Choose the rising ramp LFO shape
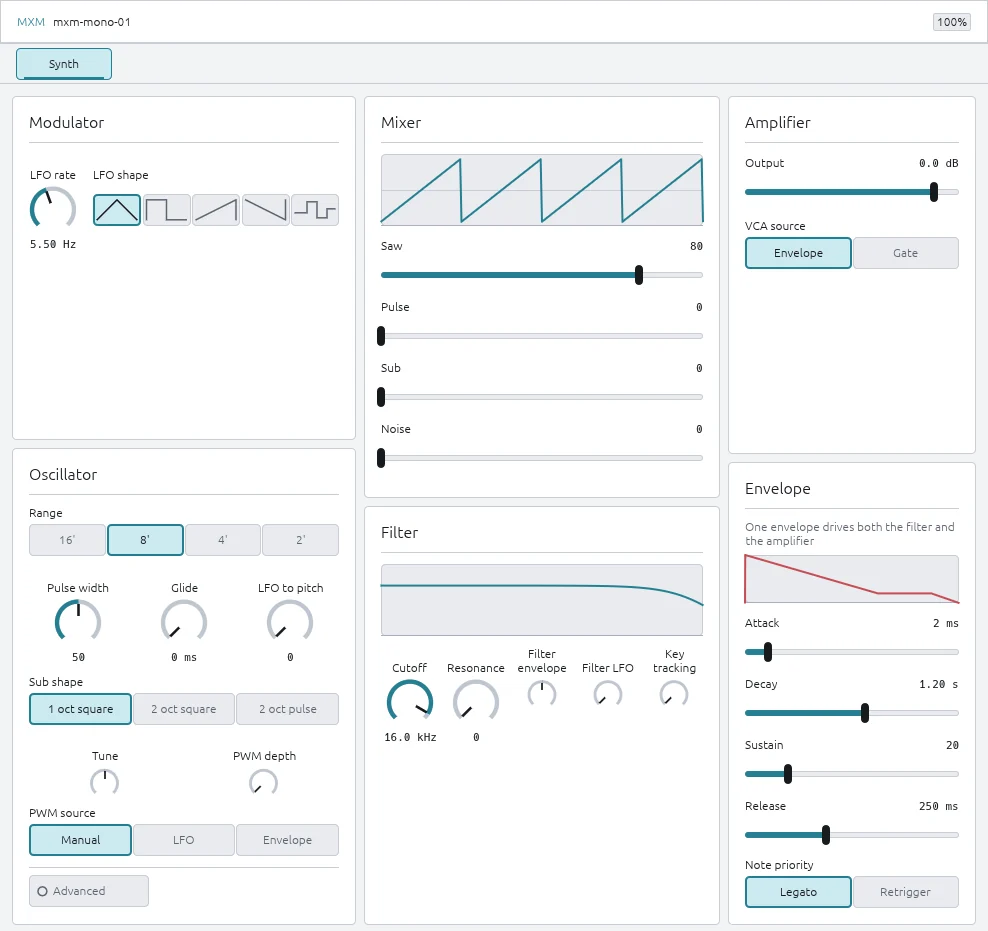Viewport: 988px width, 931px height. pos(215,210)
